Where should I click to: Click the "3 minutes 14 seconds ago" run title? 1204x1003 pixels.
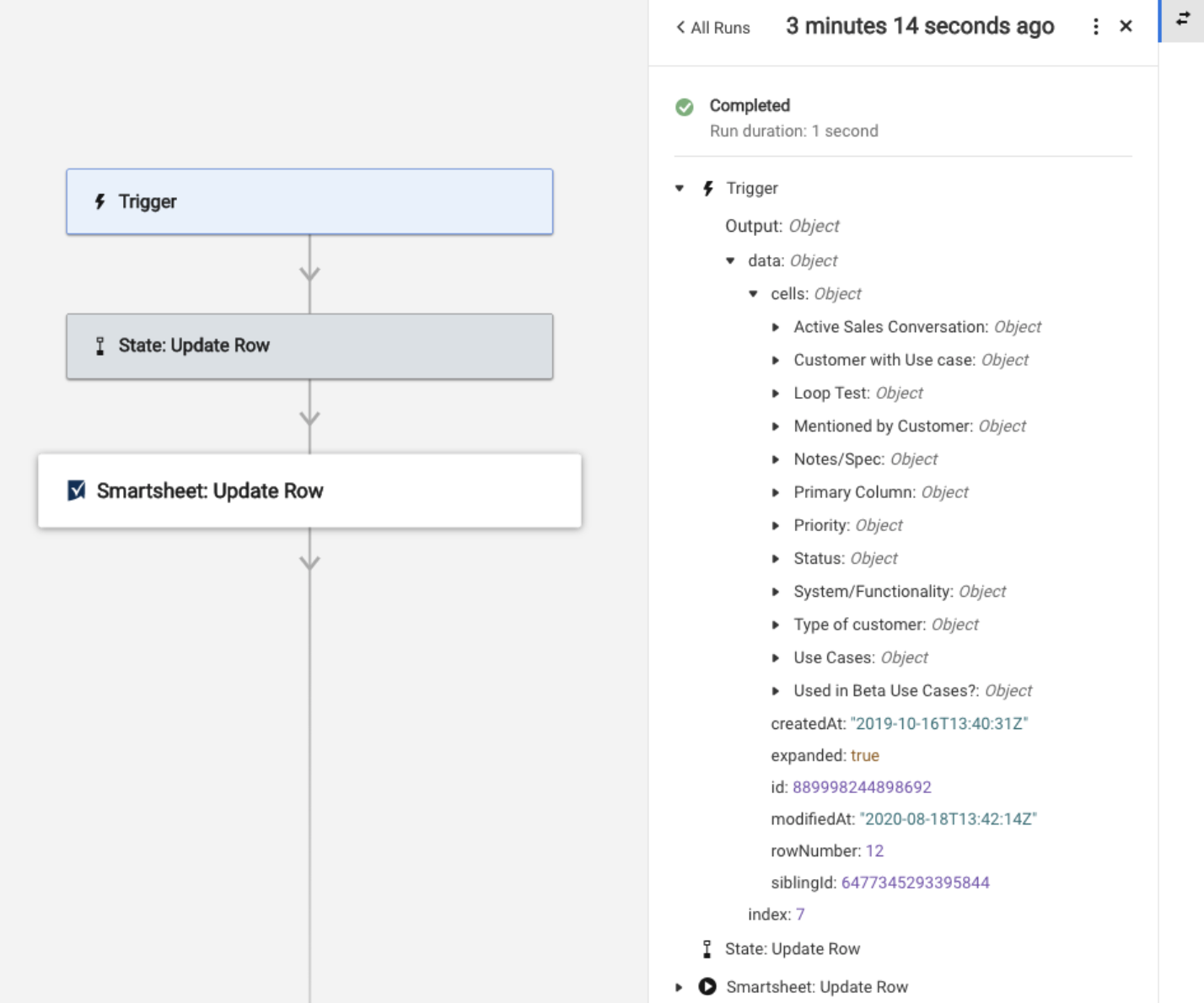point(920,26)
